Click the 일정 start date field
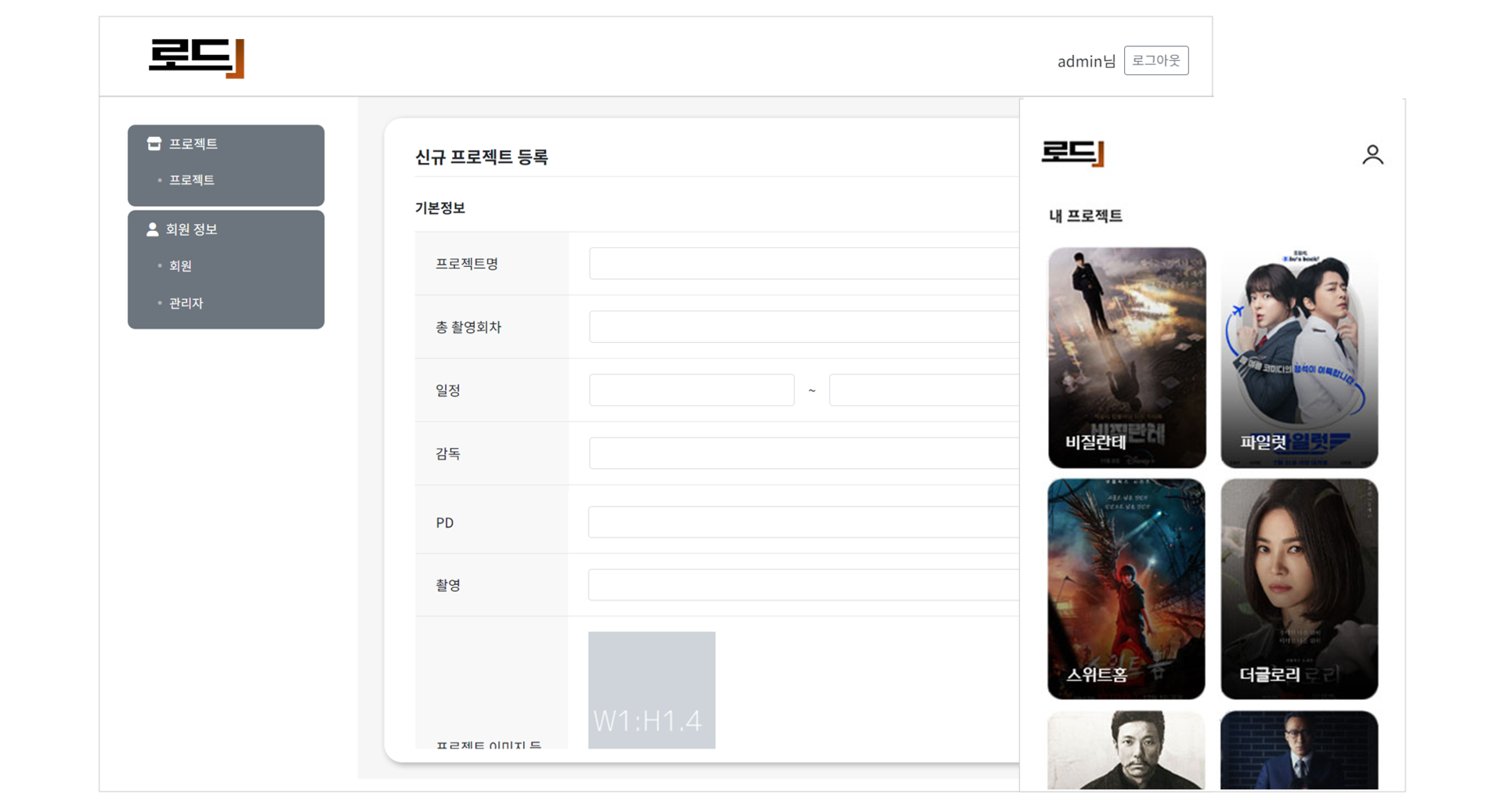This screenshot has height=812, width=1504. (692, 390)
